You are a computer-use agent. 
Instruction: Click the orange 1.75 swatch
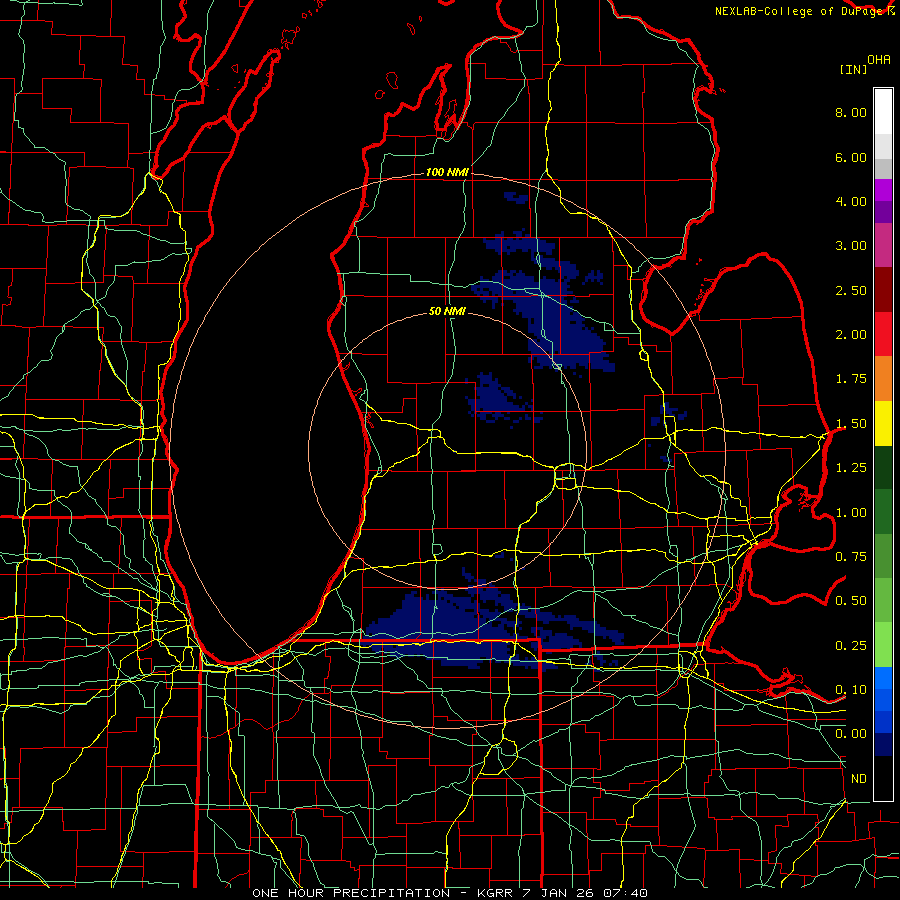point(883,379)
